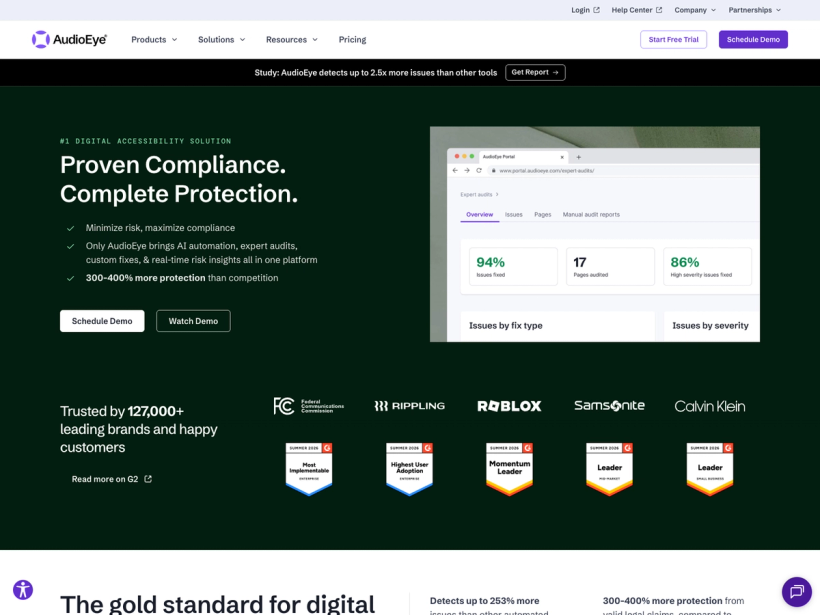Viewport: 820px width, 615px height.
Task: Click the purple Schedule Demo header button
Action: point(753,40)
